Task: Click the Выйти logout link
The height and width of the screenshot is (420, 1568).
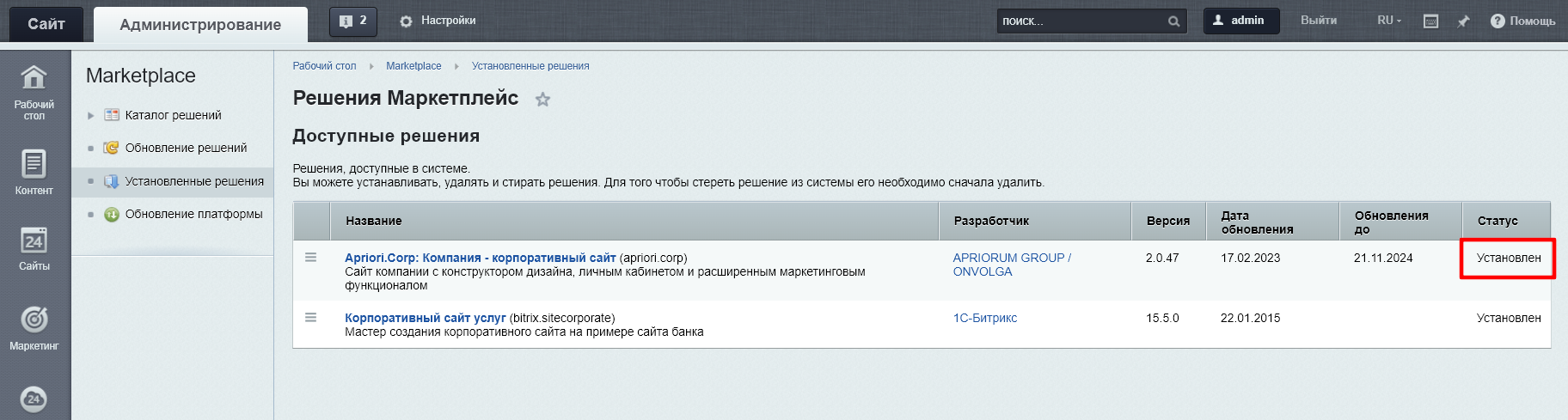Action: (1318, 21)
